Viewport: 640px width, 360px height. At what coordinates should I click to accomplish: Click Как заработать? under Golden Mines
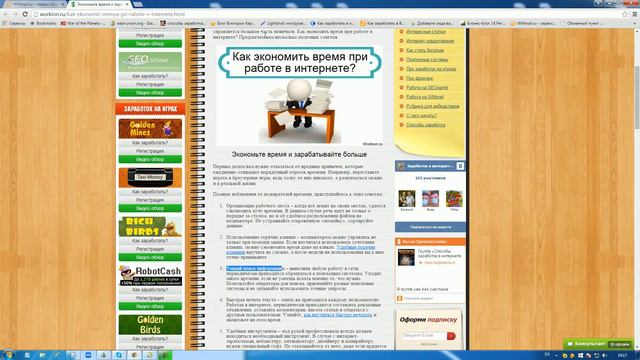click(x=150, y=143)
